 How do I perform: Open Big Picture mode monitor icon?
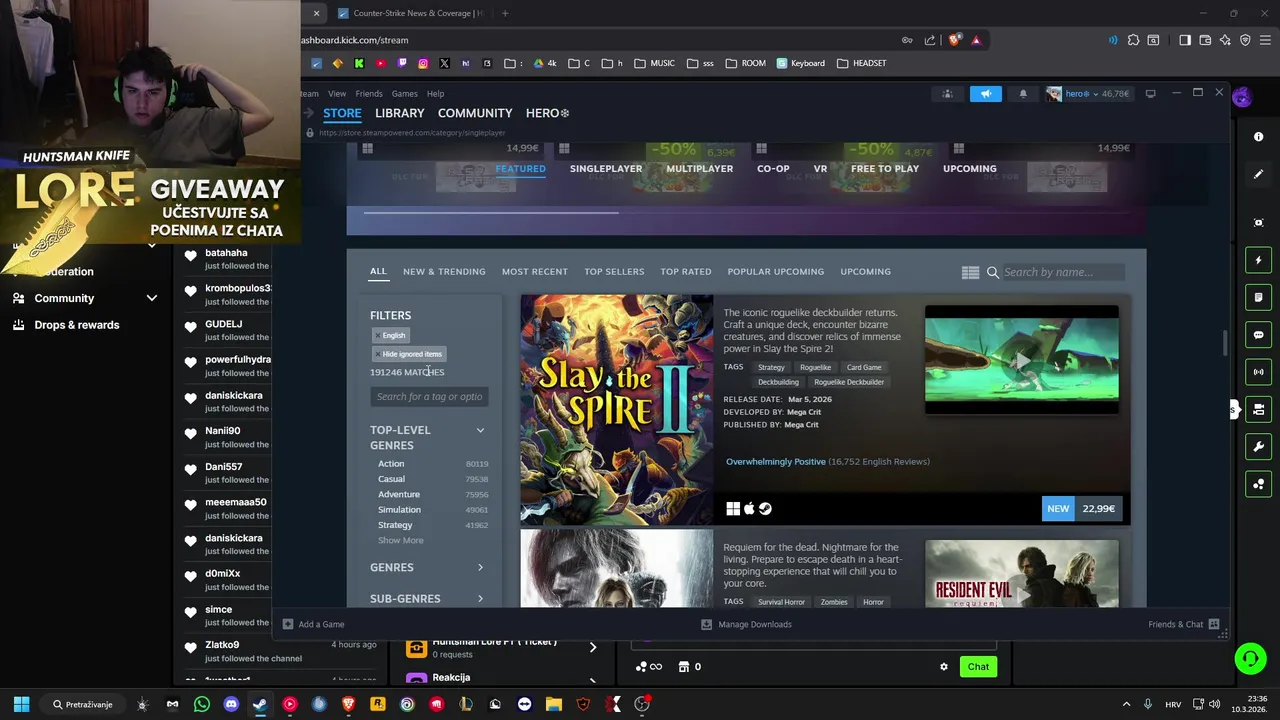click(x=1150, y=93)
